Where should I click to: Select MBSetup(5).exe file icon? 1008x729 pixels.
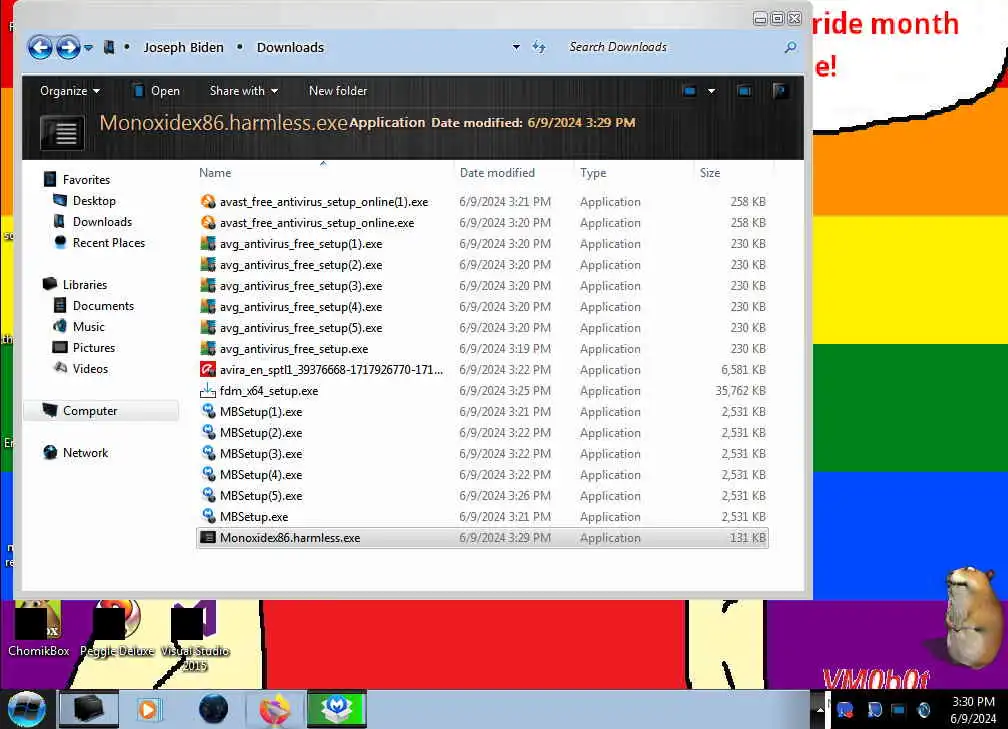(x=208, y=496)
